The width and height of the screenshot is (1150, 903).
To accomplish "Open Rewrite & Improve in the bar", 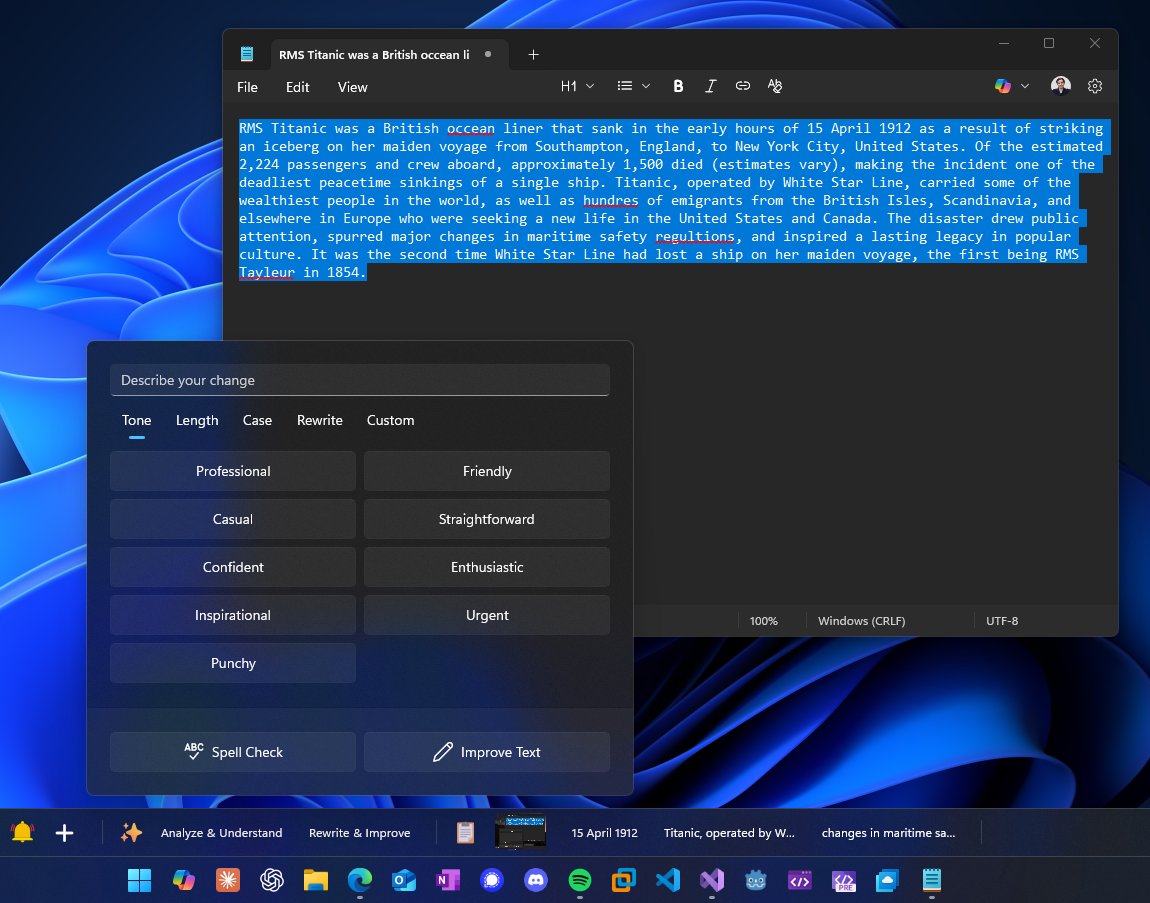I will click(x=359, y=833).
